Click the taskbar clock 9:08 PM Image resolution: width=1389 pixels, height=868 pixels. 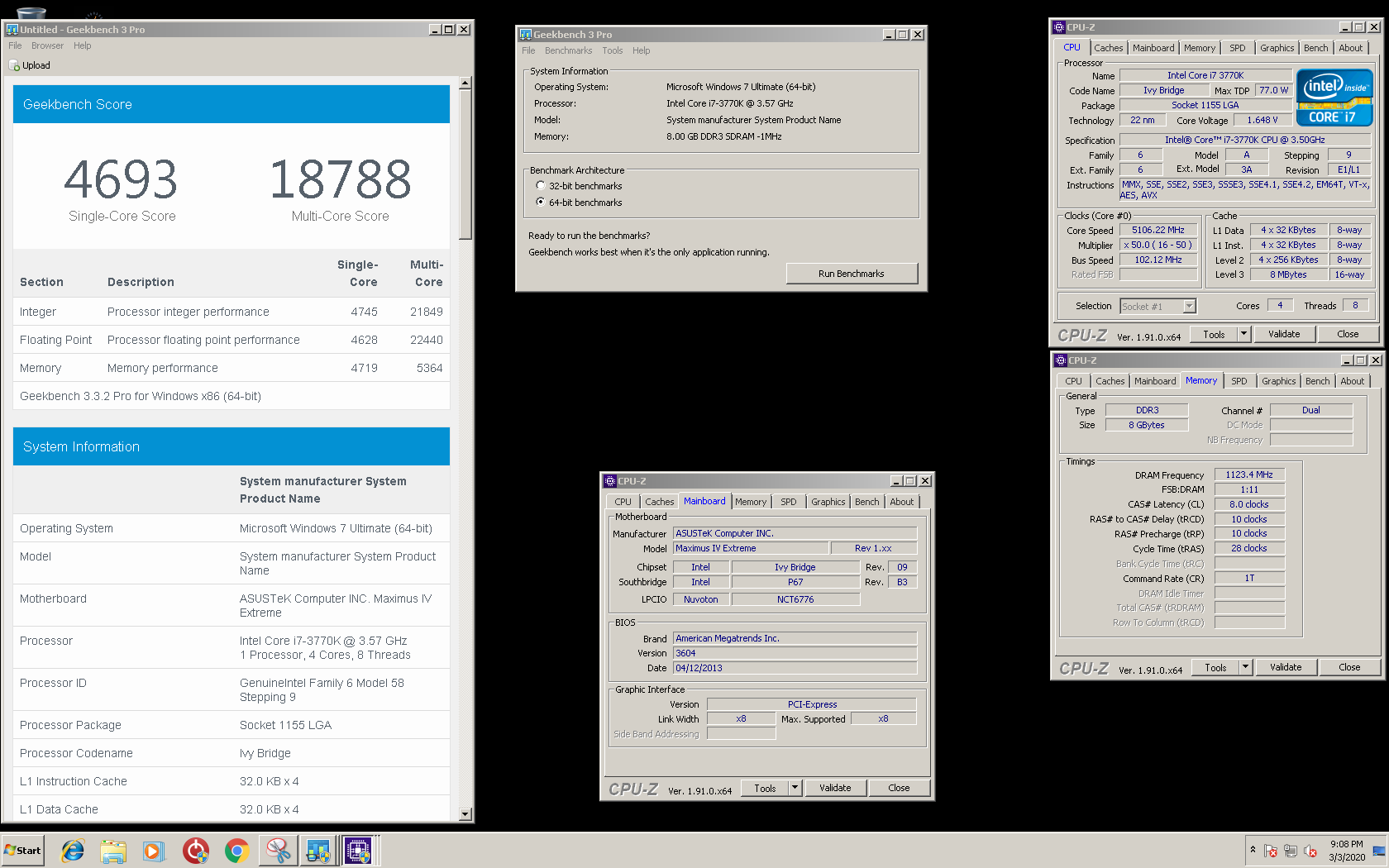pyautogui.click(x=1347, y=851)
